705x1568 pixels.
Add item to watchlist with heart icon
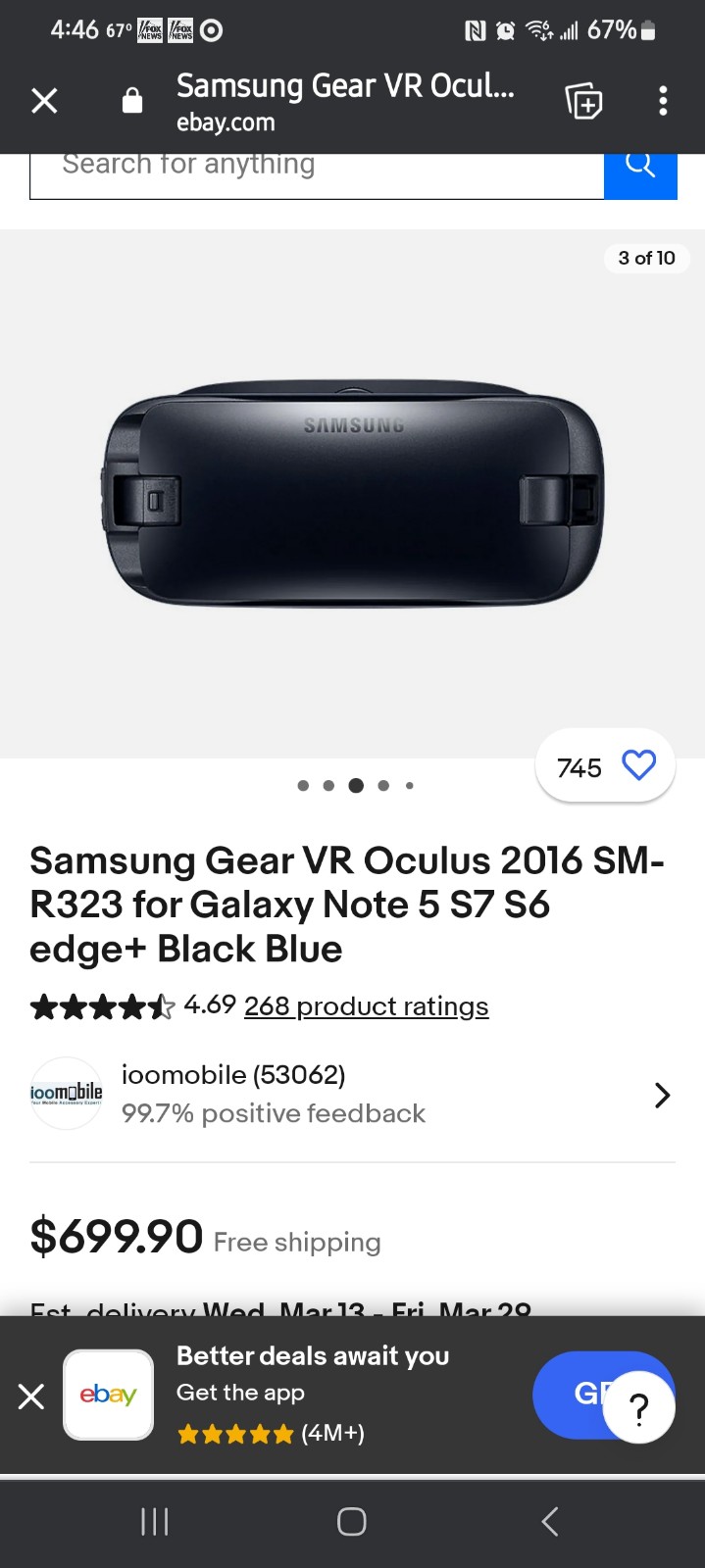click(639, 765)
